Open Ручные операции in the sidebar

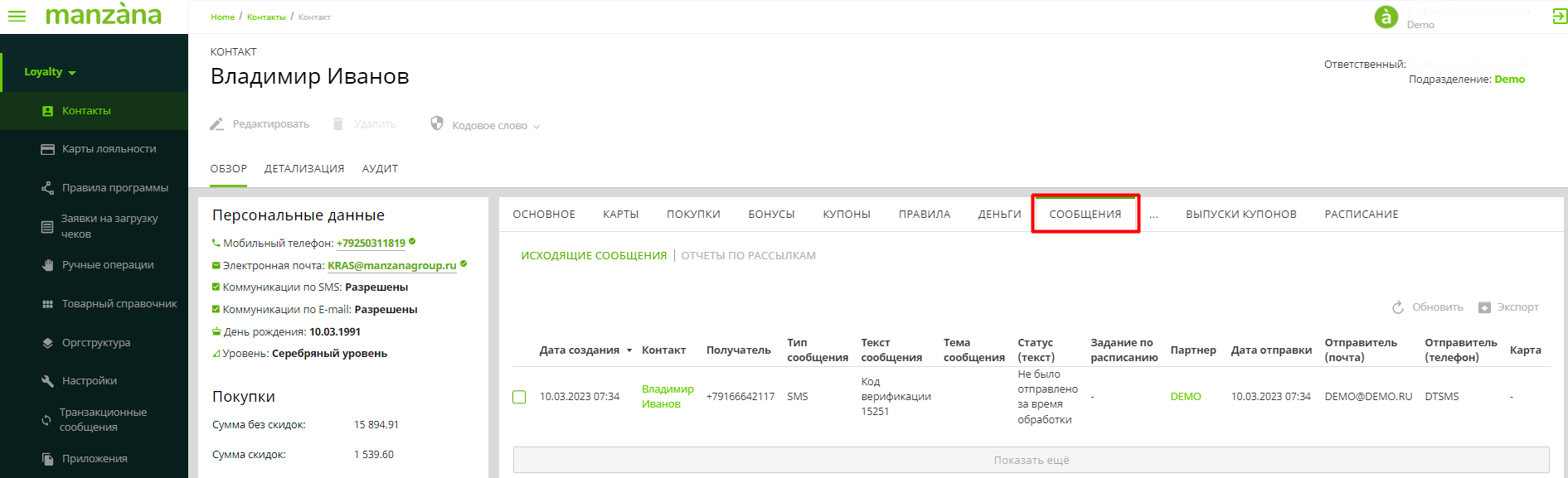(x=107, y=265)
